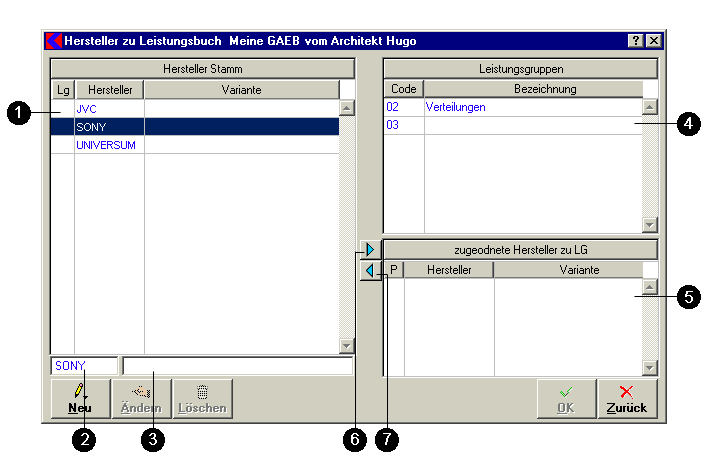Viewport: 709px width, 454px height.
Task: Click the Hersteller column header in Hersteller Stamm
Action: click(x=109, y=90)
